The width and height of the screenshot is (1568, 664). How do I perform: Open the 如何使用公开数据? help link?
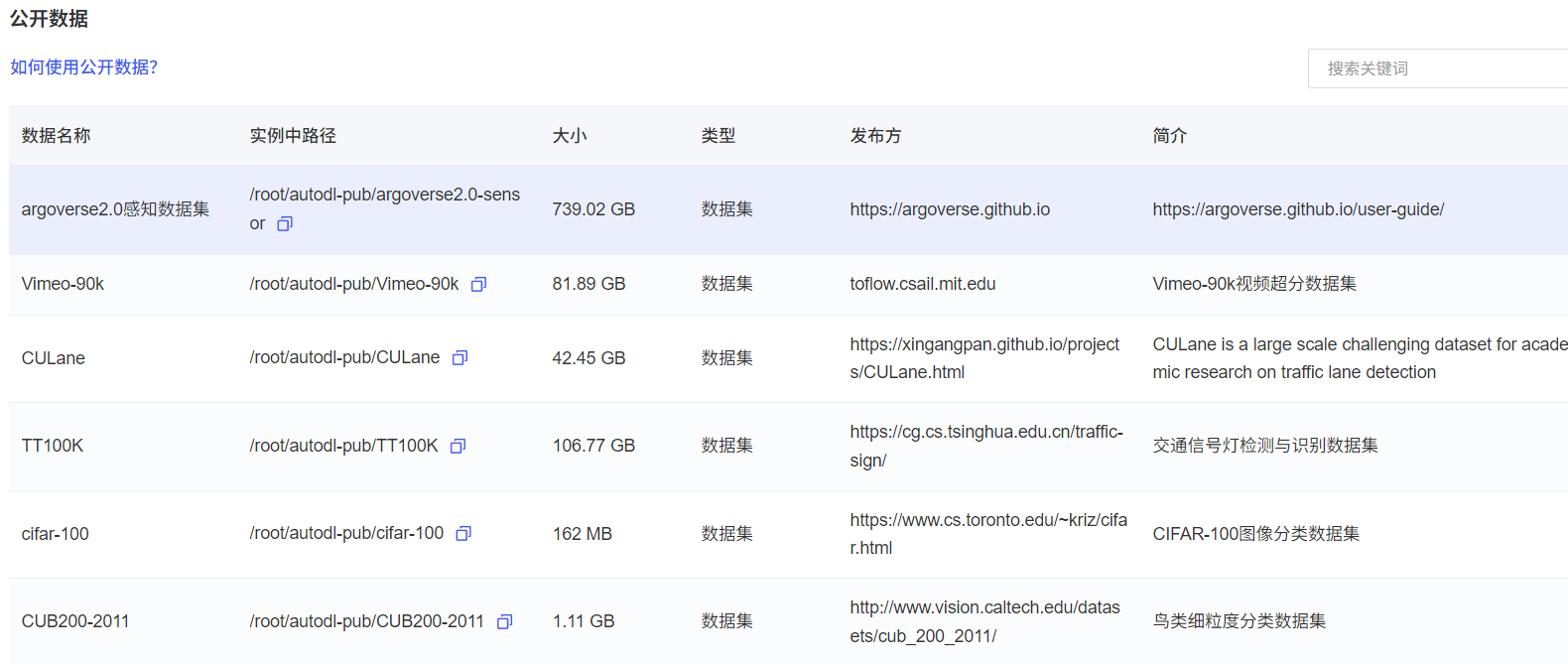84,67
